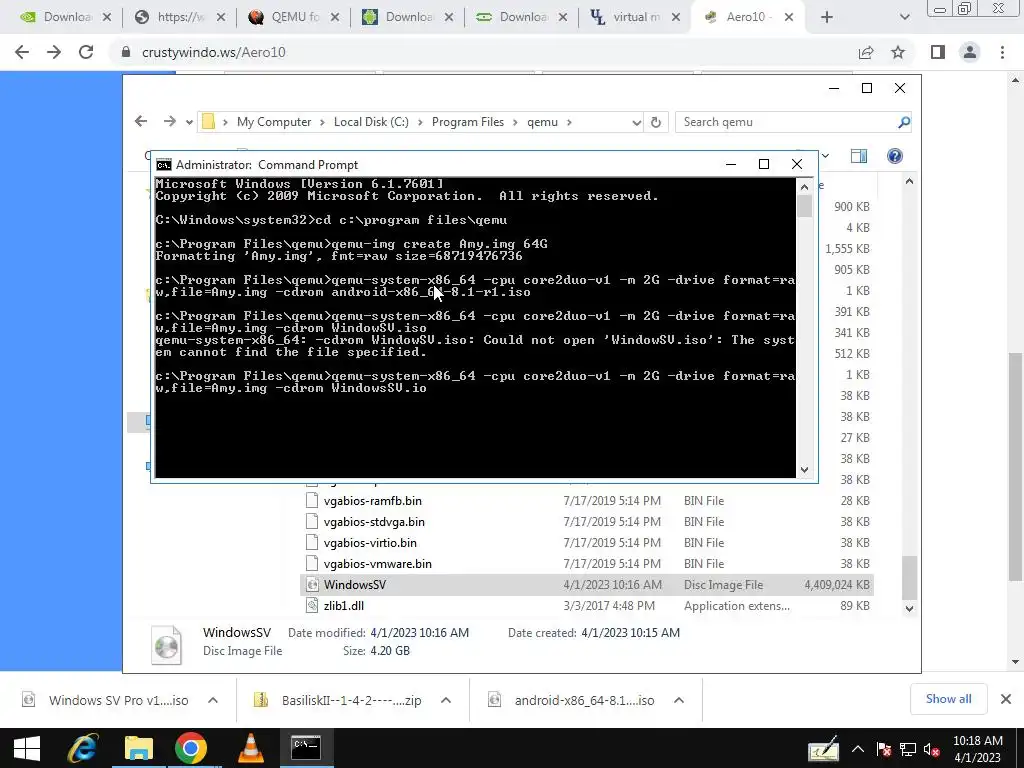Expand arrow after qemu in breadcrumb
Screen dimensions: 1024x768
(569, 122)
